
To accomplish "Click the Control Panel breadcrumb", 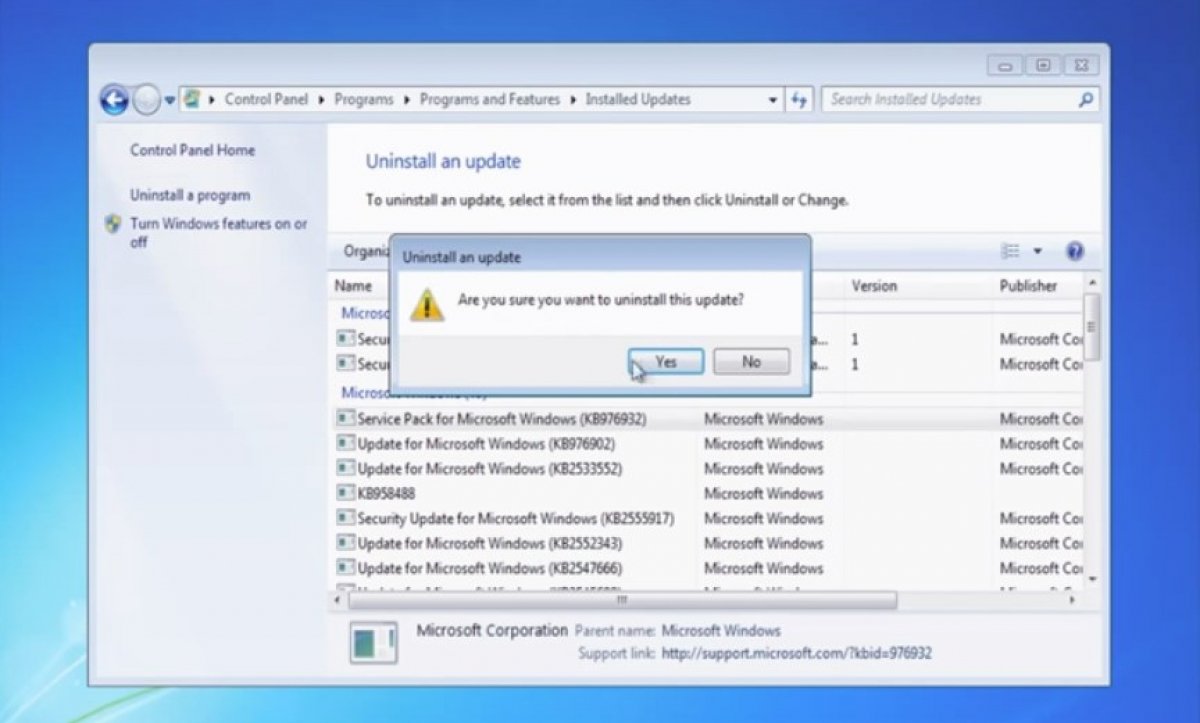I will pyautogui.click(x=267, y=99).
